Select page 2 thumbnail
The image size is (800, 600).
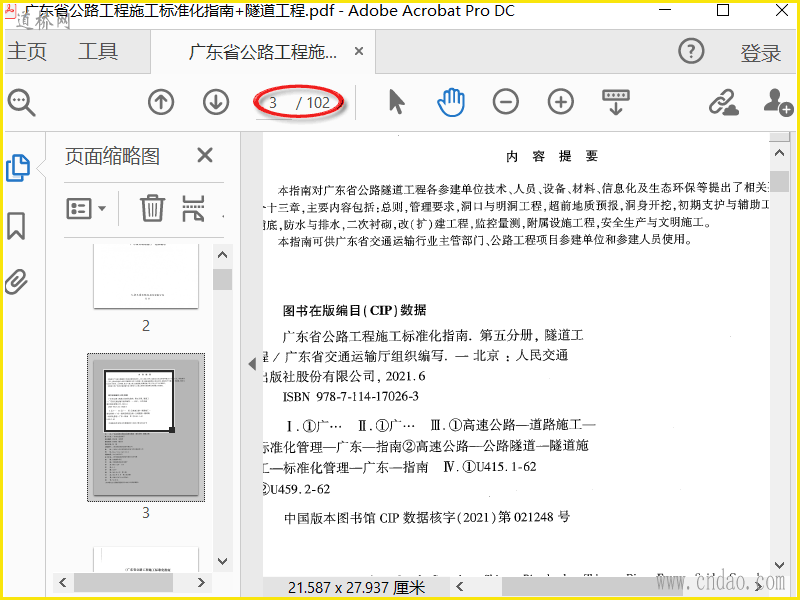click(x=146, y=276)
